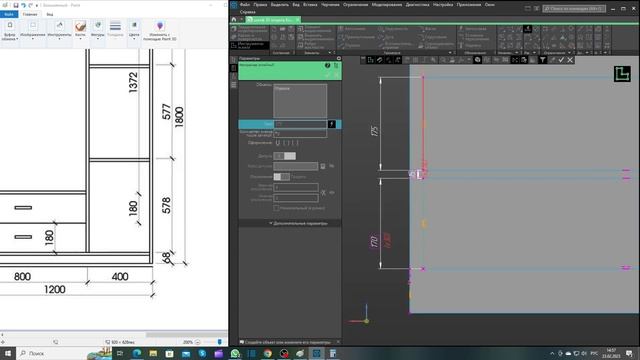640x360 pixels.
Task: Click Undo icon in Paint title bar
Action: (23, 5)
